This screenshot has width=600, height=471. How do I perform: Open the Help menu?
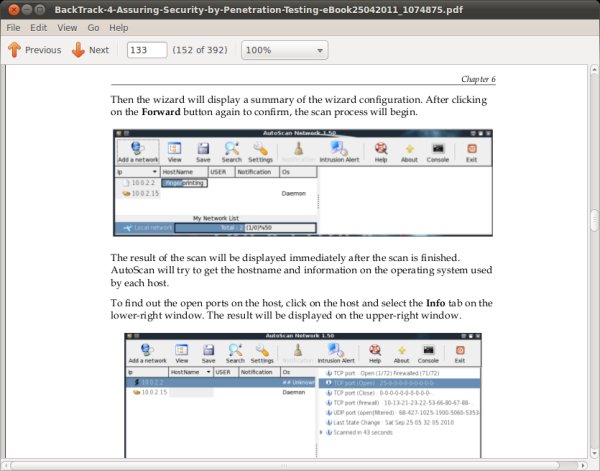coord(119,28)
